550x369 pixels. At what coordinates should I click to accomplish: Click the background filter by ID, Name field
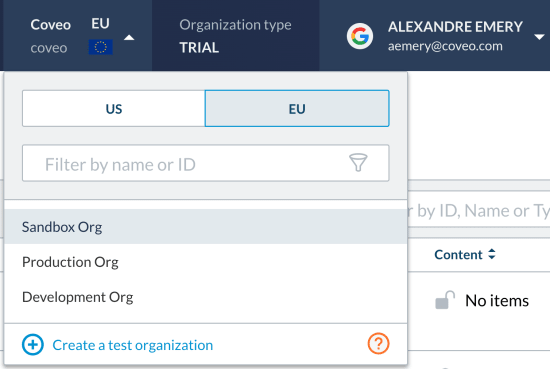479,210
